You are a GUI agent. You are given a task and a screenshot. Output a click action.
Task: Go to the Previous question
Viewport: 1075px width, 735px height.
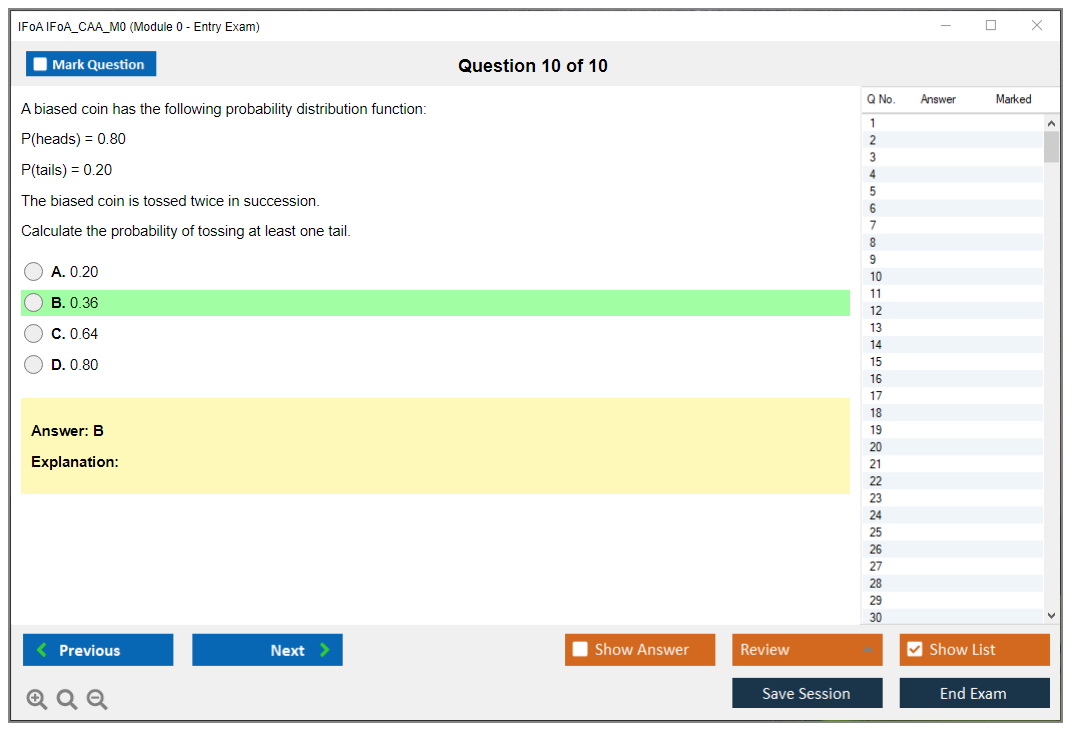[98, 650]
